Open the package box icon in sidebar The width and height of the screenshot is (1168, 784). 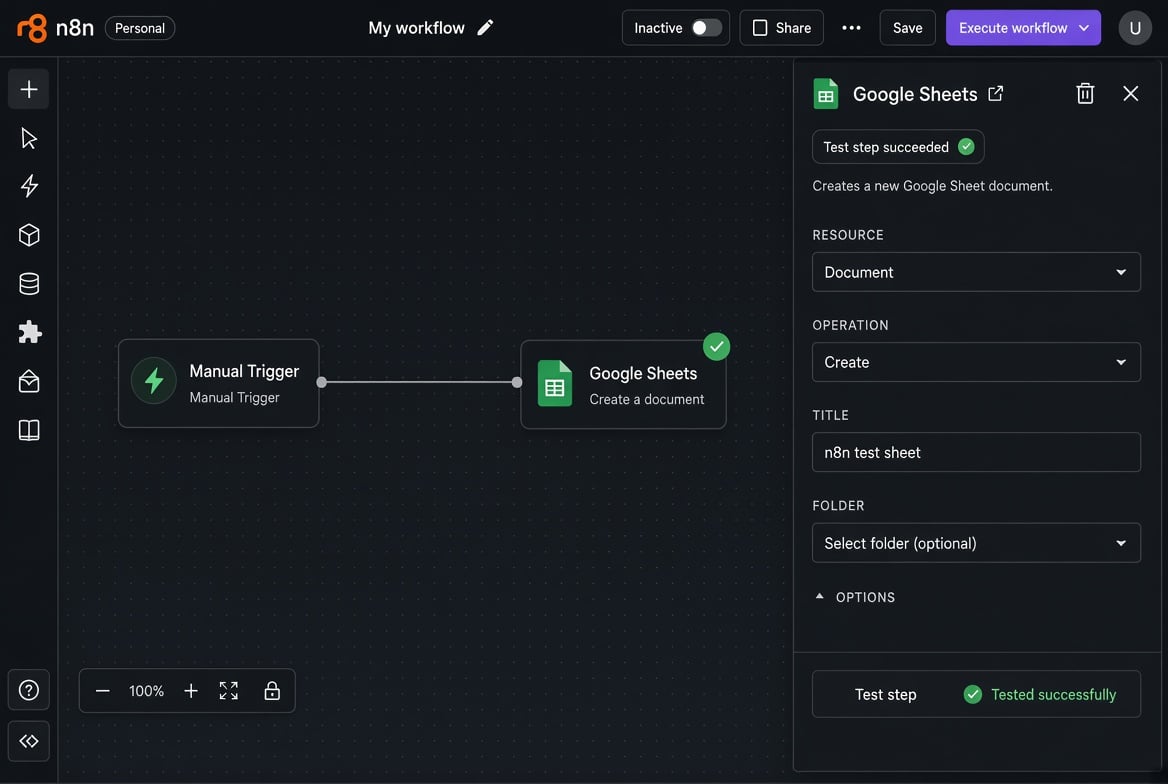(29, 382)
